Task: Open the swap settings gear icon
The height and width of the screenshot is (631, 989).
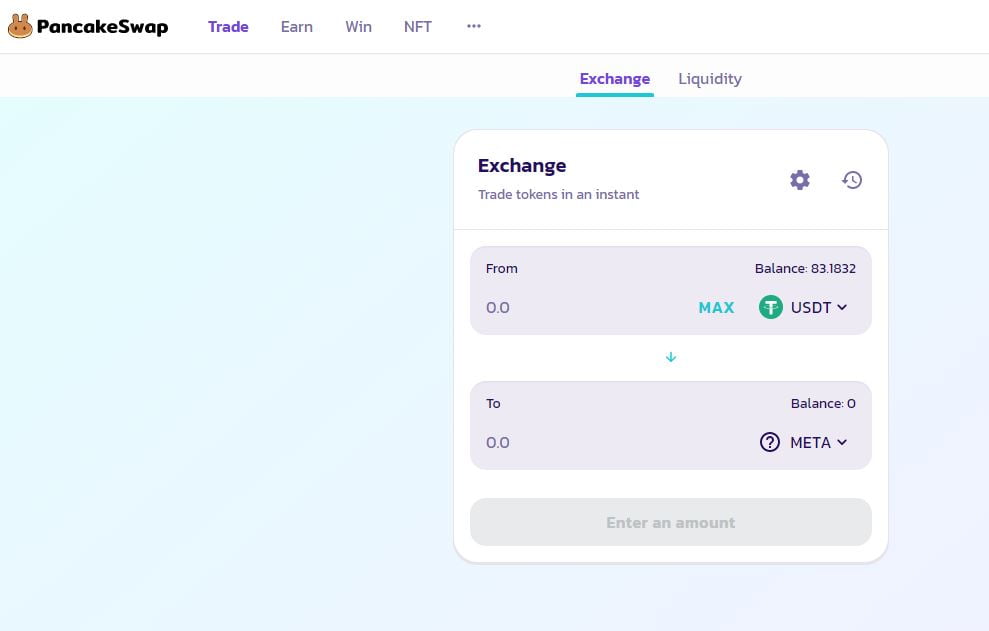Action: (800, 180)
